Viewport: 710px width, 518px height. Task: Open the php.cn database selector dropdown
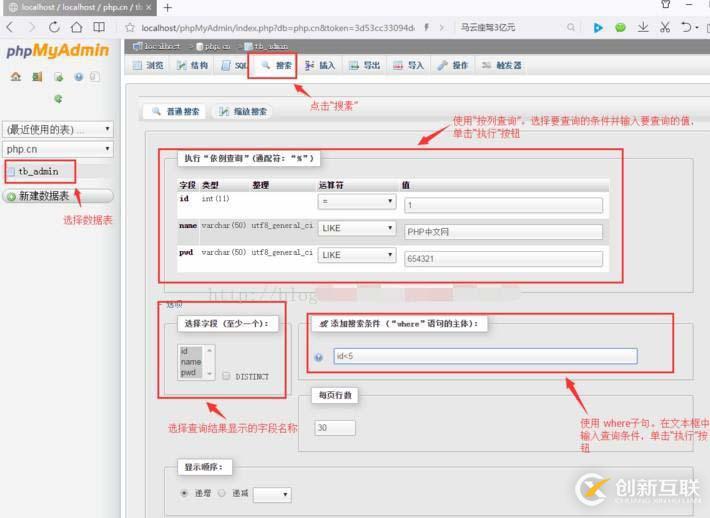click(x=58, y=149)
